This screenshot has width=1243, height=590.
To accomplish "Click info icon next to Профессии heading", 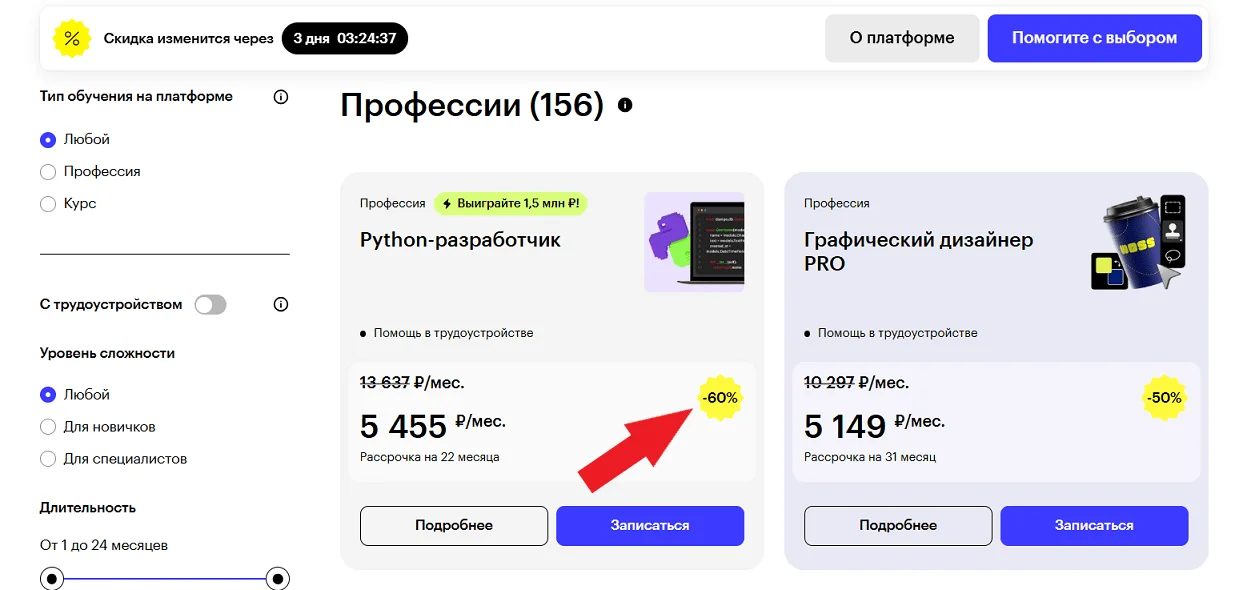I will (625, 105).
